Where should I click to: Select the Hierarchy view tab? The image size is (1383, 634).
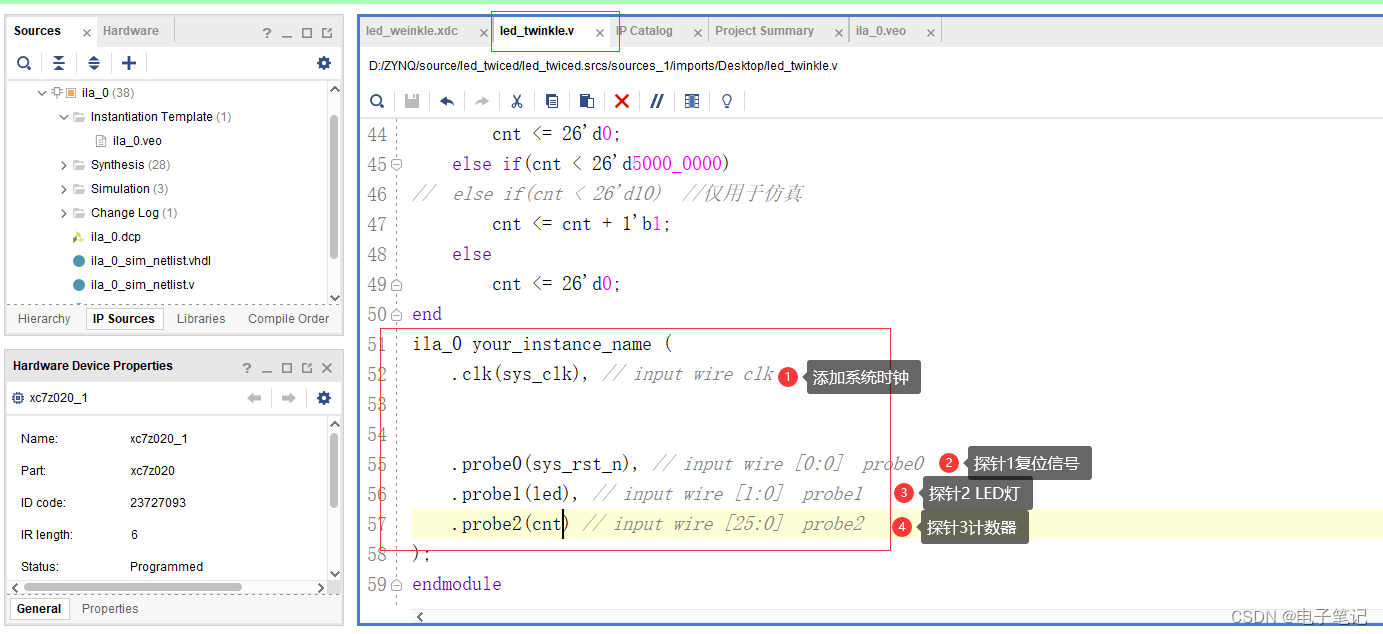pos(44,319)
